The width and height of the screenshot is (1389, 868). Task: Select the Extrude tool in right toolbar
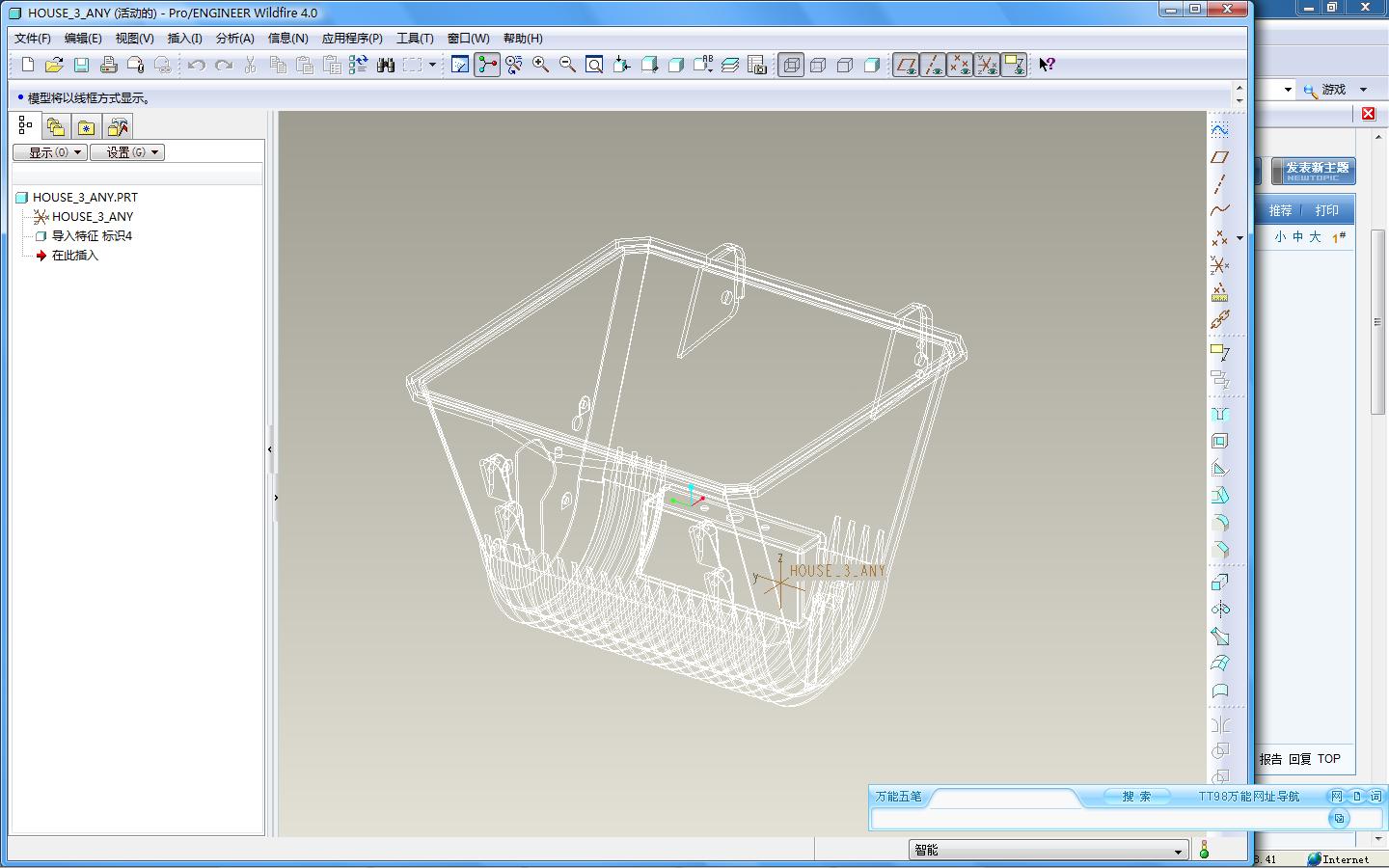[1220, 582]
